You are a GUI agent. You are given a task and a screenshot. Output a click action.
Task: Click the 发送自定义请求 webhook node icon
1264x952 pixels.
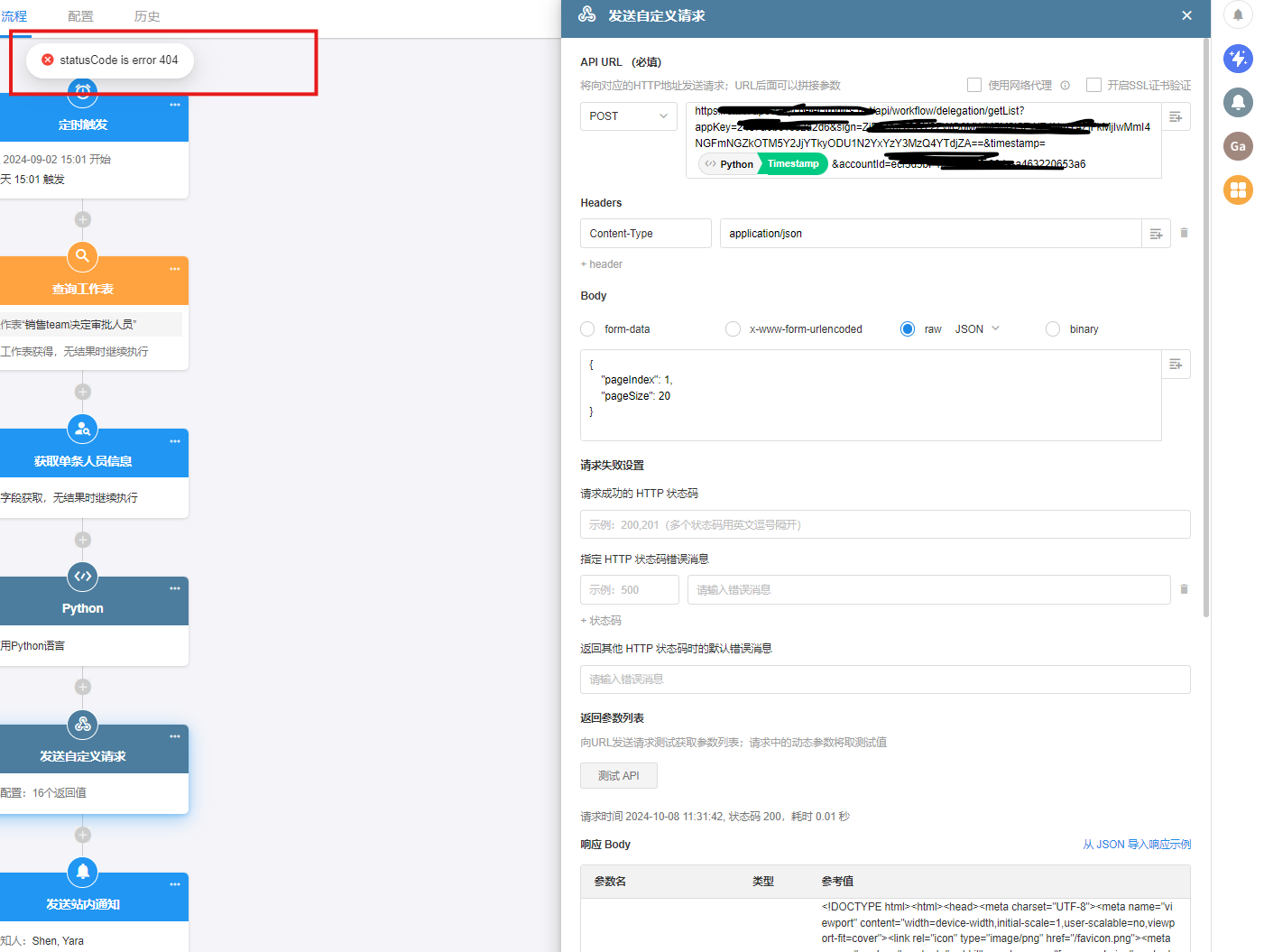[x=82, y=725]
